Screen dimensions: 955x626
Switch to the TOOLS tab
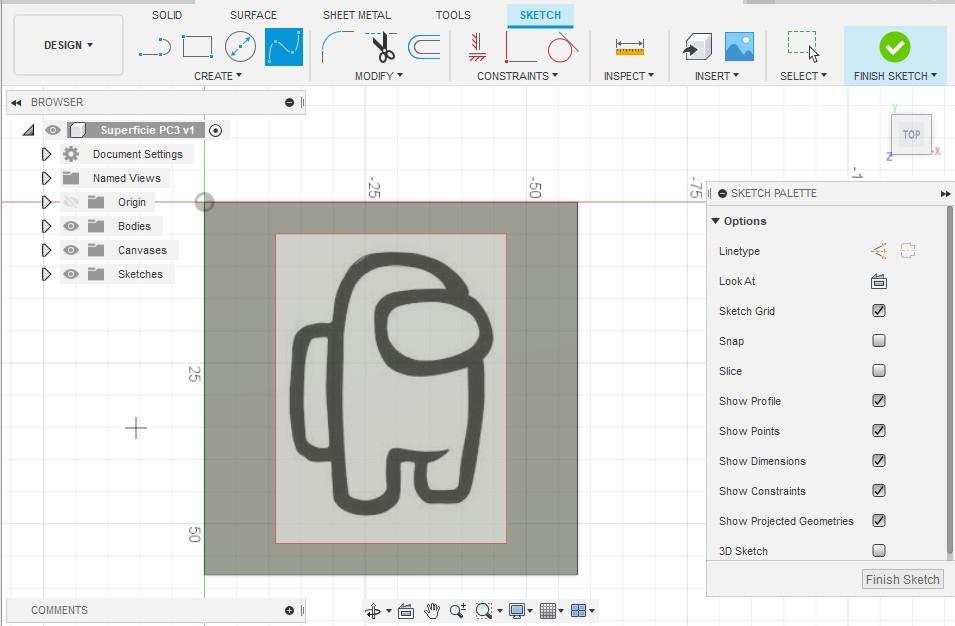453,15
